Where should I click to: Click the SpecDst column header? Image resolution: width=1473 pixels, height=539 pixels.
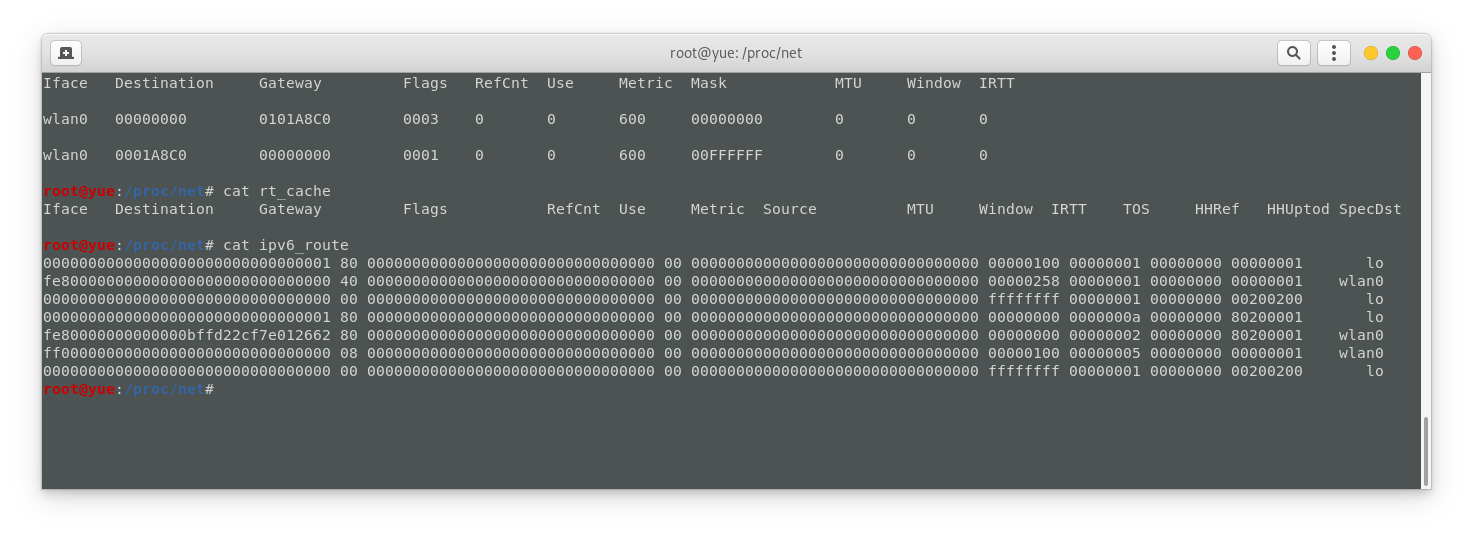tap(1370, 209)
